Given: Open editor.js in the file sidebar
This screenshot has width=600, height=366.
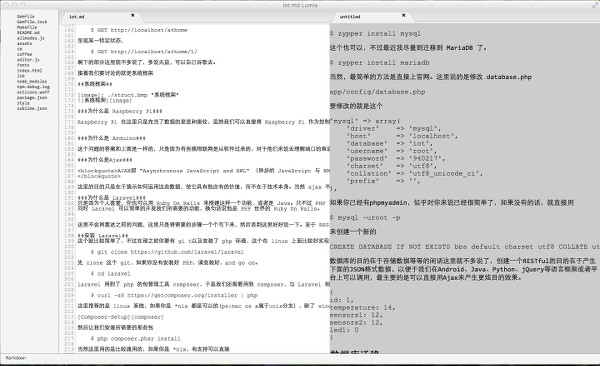Looking at the screenshot, I should coord(28,60).
